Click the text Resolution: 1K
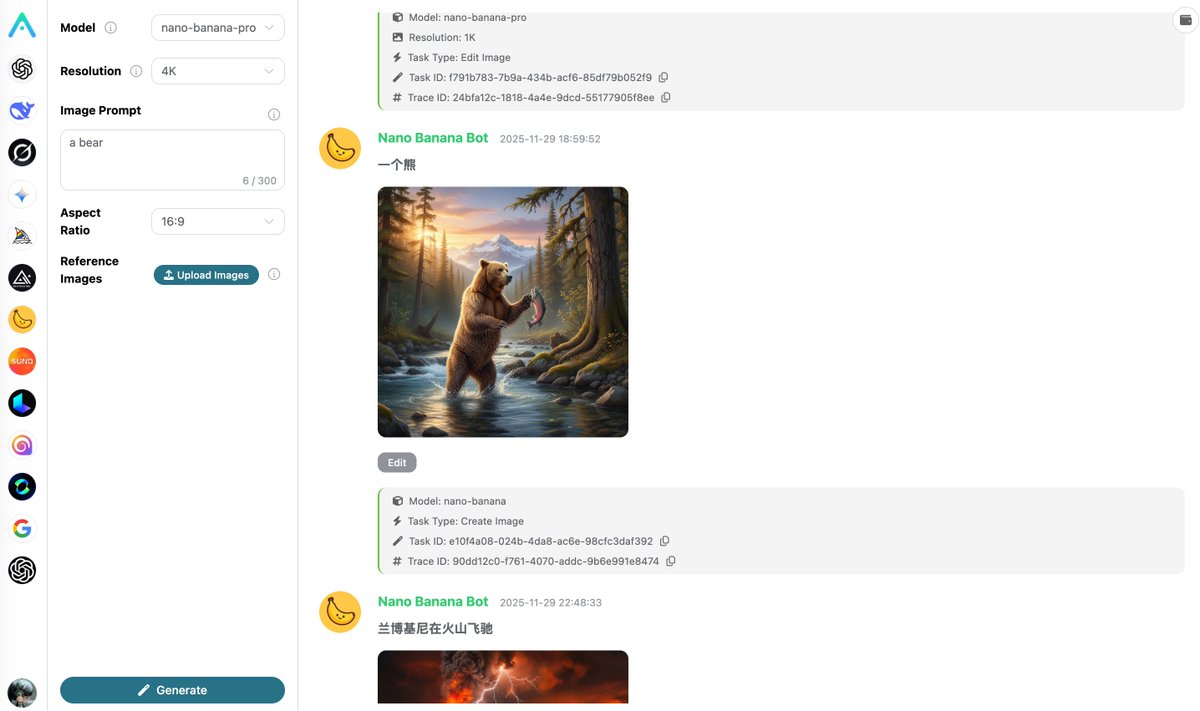The width and height of the screenshot is (1200, 711). (442, 37)
